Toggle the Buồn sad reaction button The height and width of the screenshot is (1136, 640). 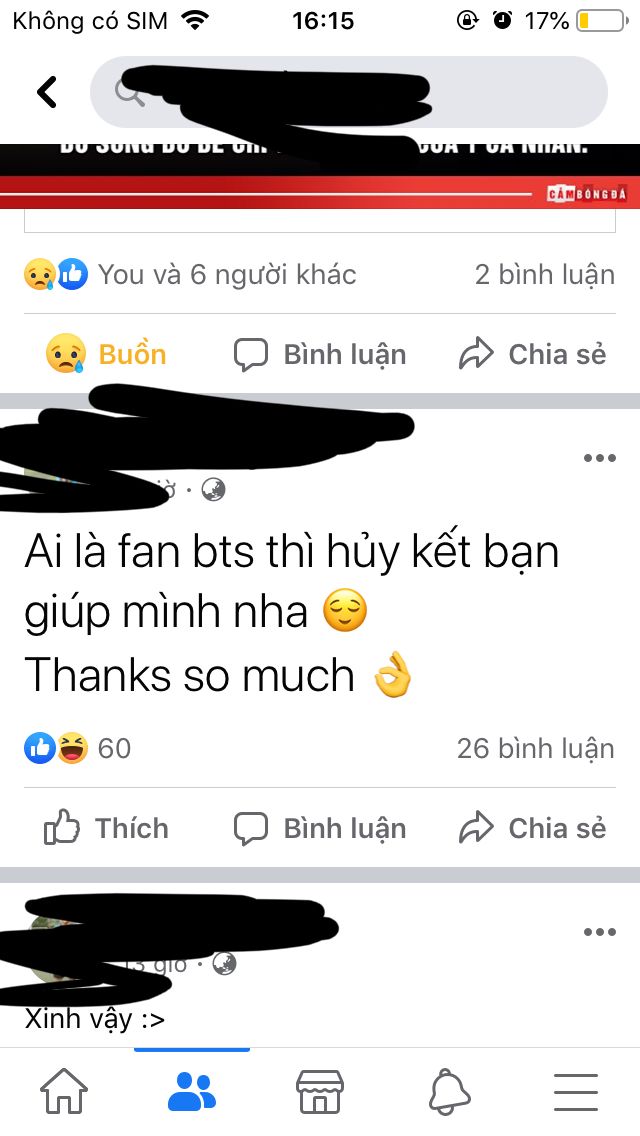tap(106, 354)
